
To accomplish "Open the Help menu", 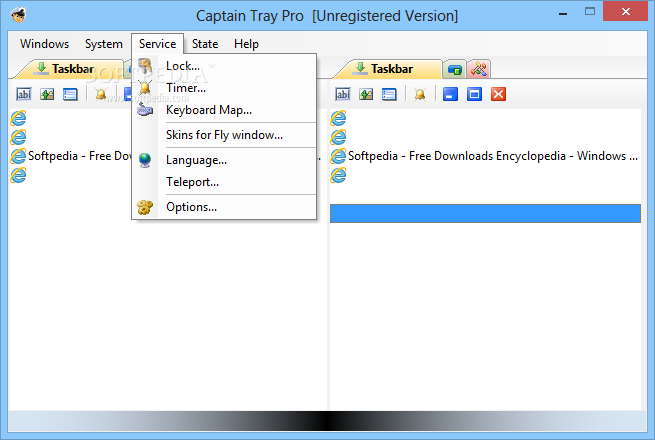I will (246, 44).
